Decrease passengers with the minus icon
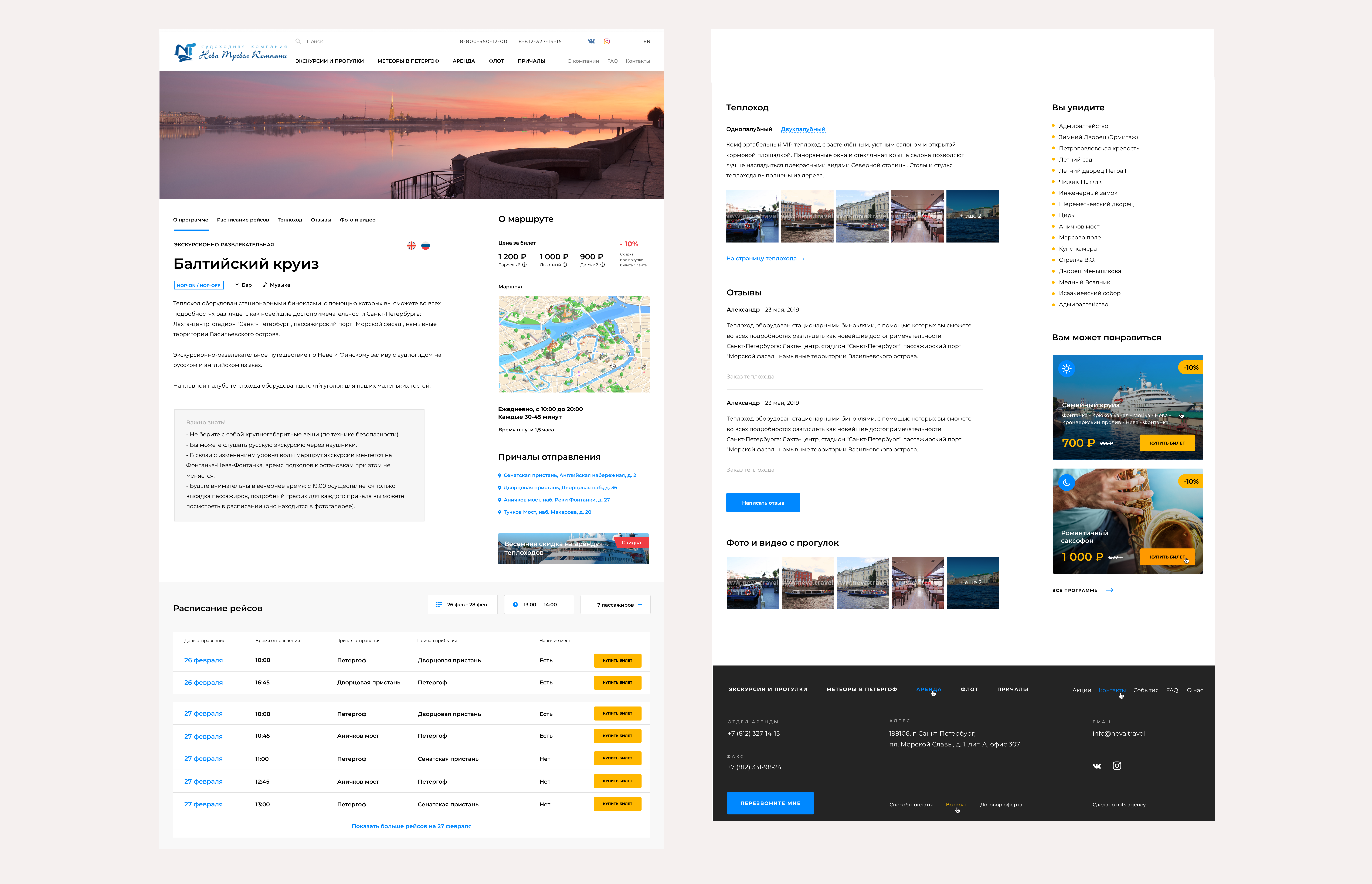Screen dimensions: 1372x884 [591, 605]
